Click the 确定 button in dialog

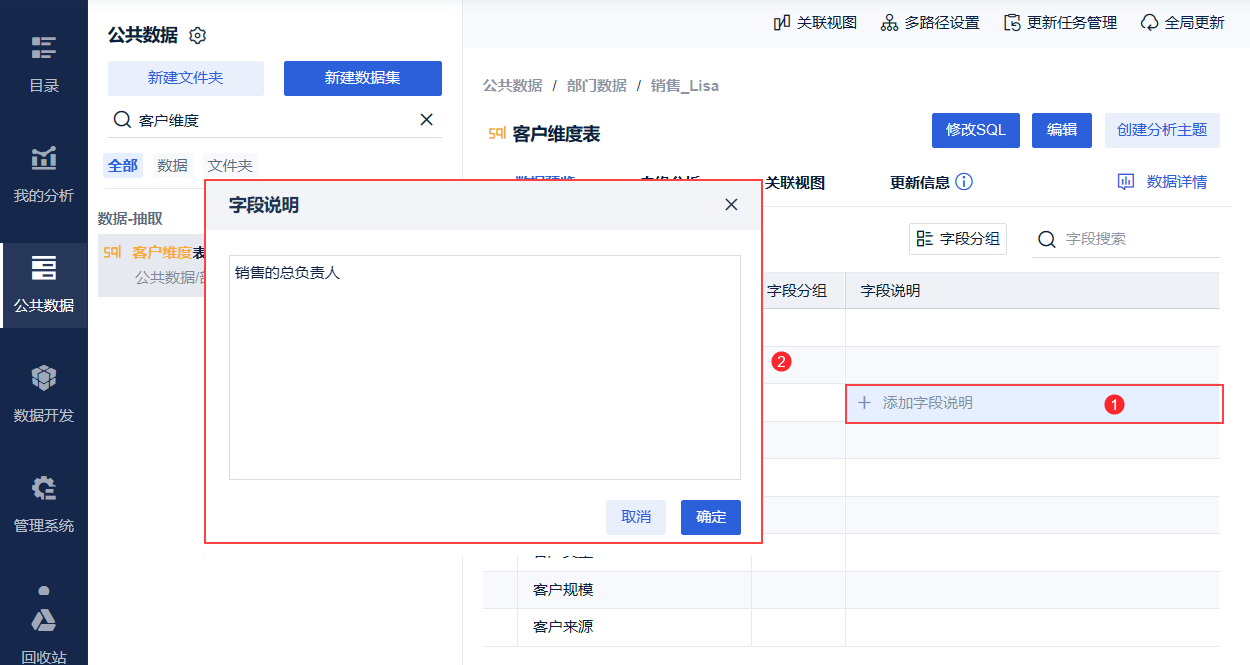711,517
